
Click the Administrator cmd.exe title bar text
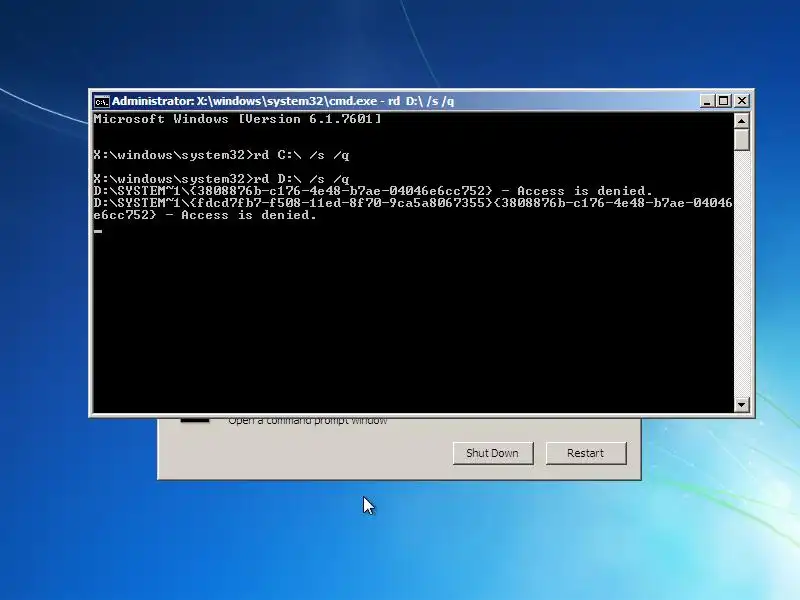pyautogui.click(x=283, y=101)
